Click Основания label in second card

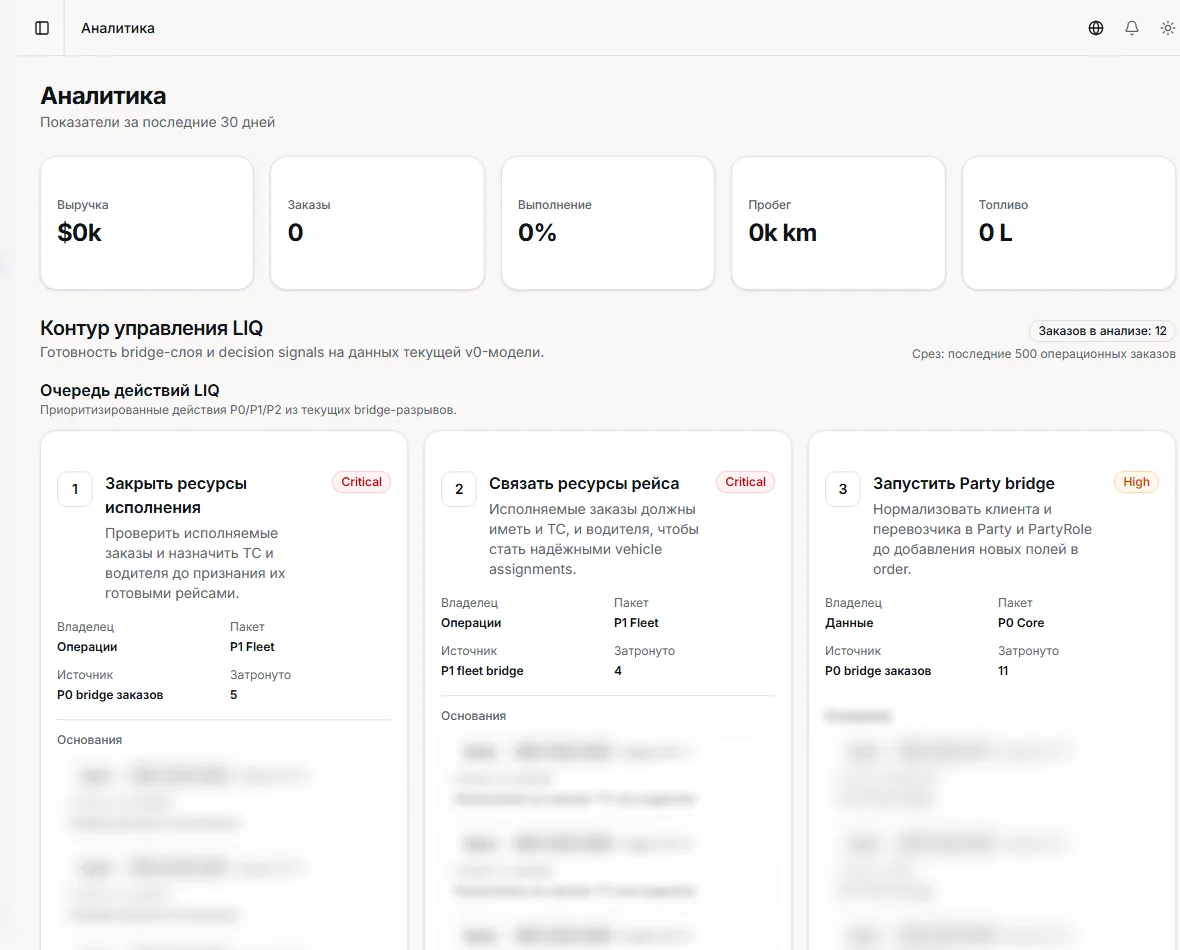473,716
